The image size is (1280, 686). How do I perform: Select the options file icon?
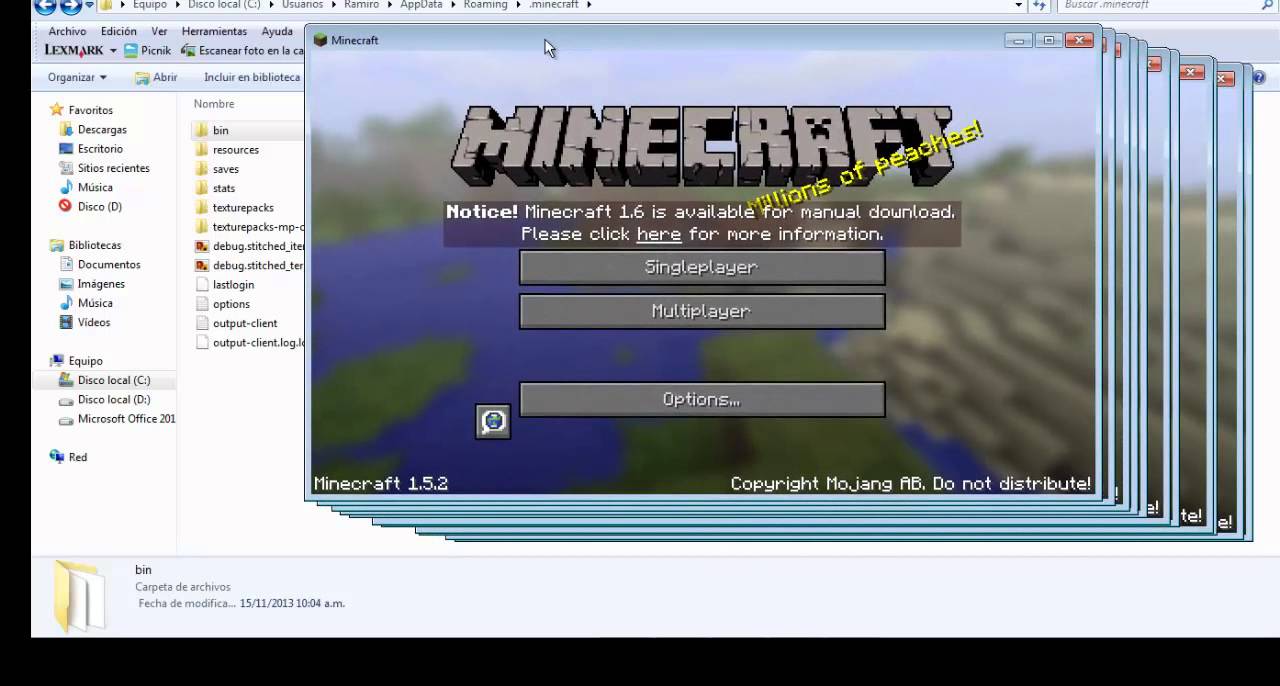[201, 304]
